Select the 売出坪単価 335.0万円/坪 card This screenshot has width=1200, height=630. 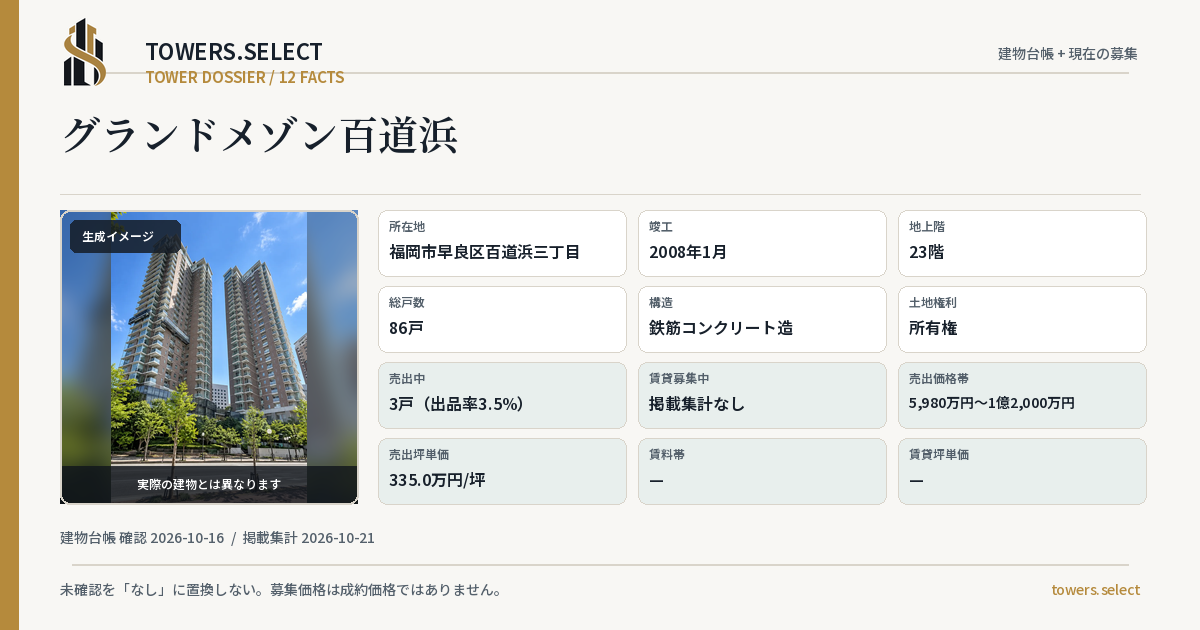502,471
